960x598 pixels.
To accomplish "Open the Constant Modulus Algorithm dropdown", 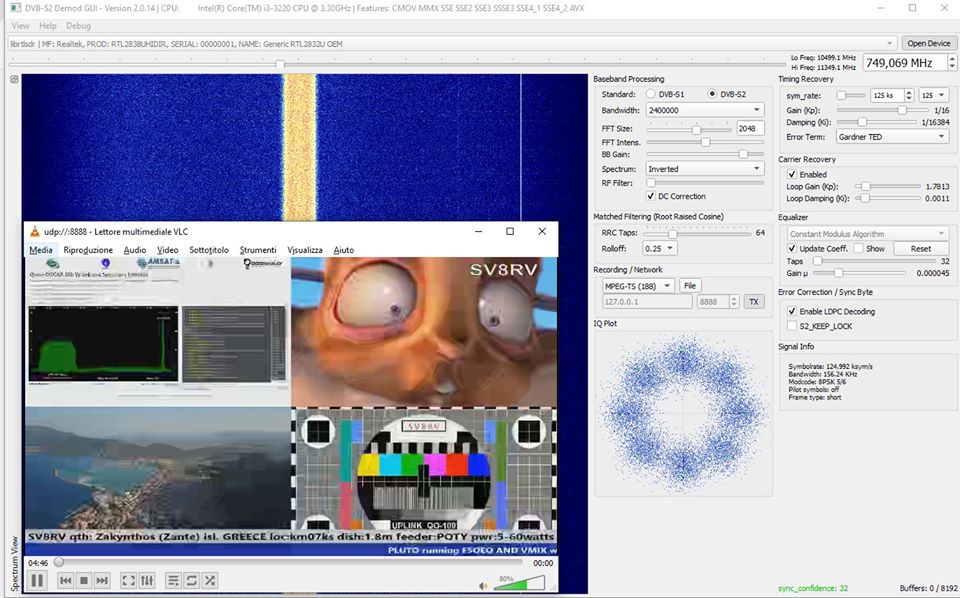I will (868, 234).
